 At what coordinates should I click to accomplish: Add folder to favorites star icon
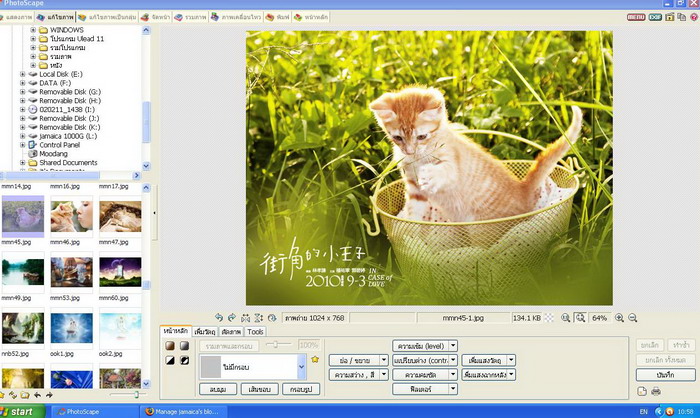click(2, 395)
